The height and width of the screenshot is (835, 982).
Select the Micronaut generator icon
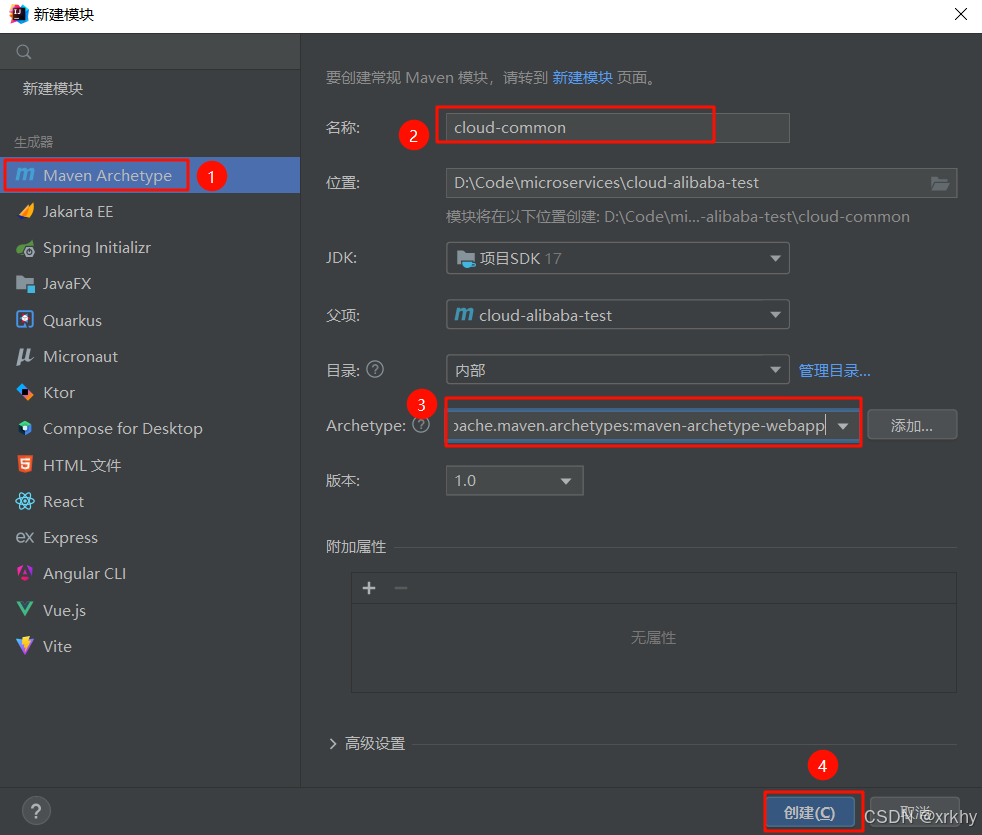(x=25, y=356)
